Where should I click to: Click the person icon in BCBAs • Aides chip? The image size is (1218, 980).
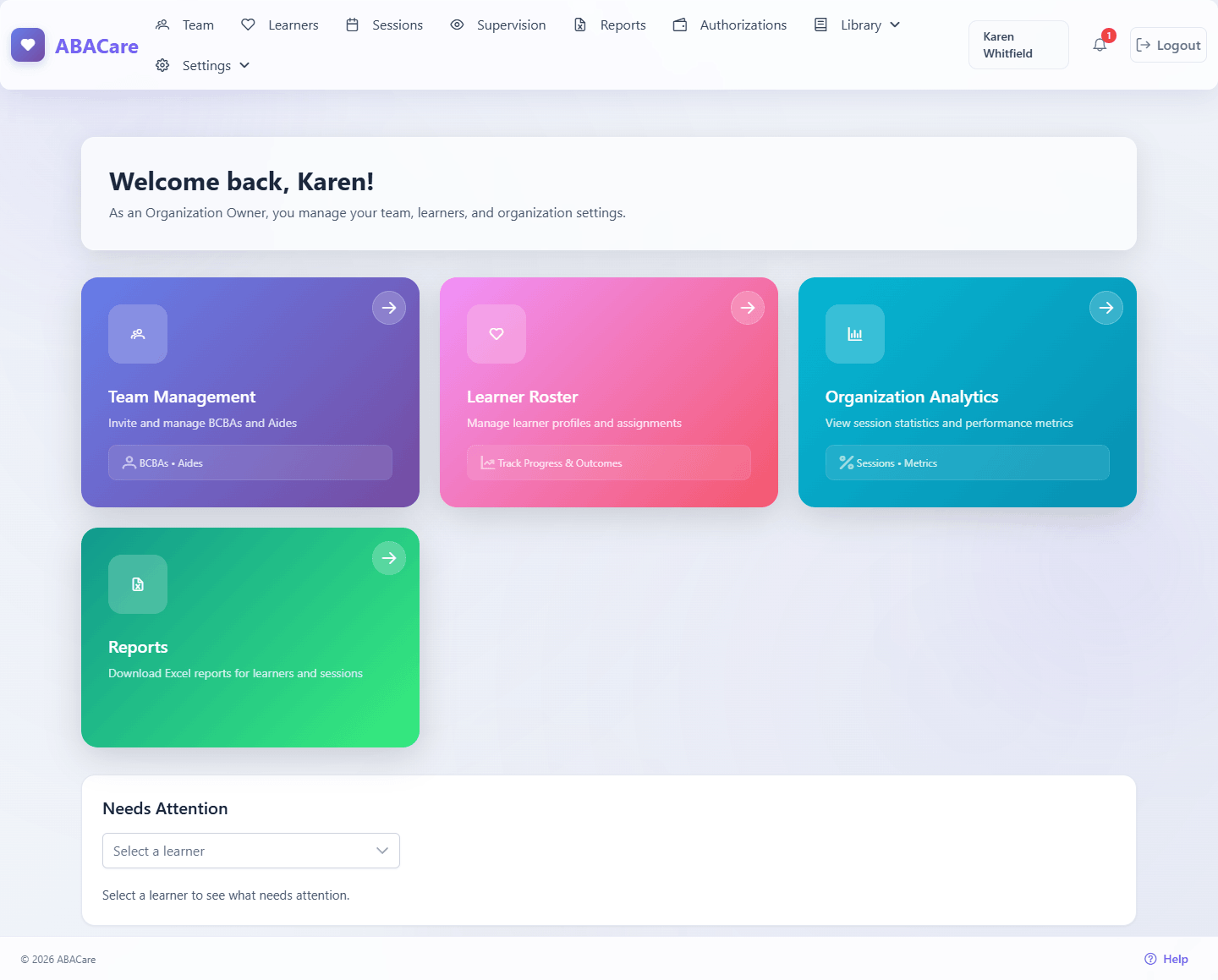(129, 463)
